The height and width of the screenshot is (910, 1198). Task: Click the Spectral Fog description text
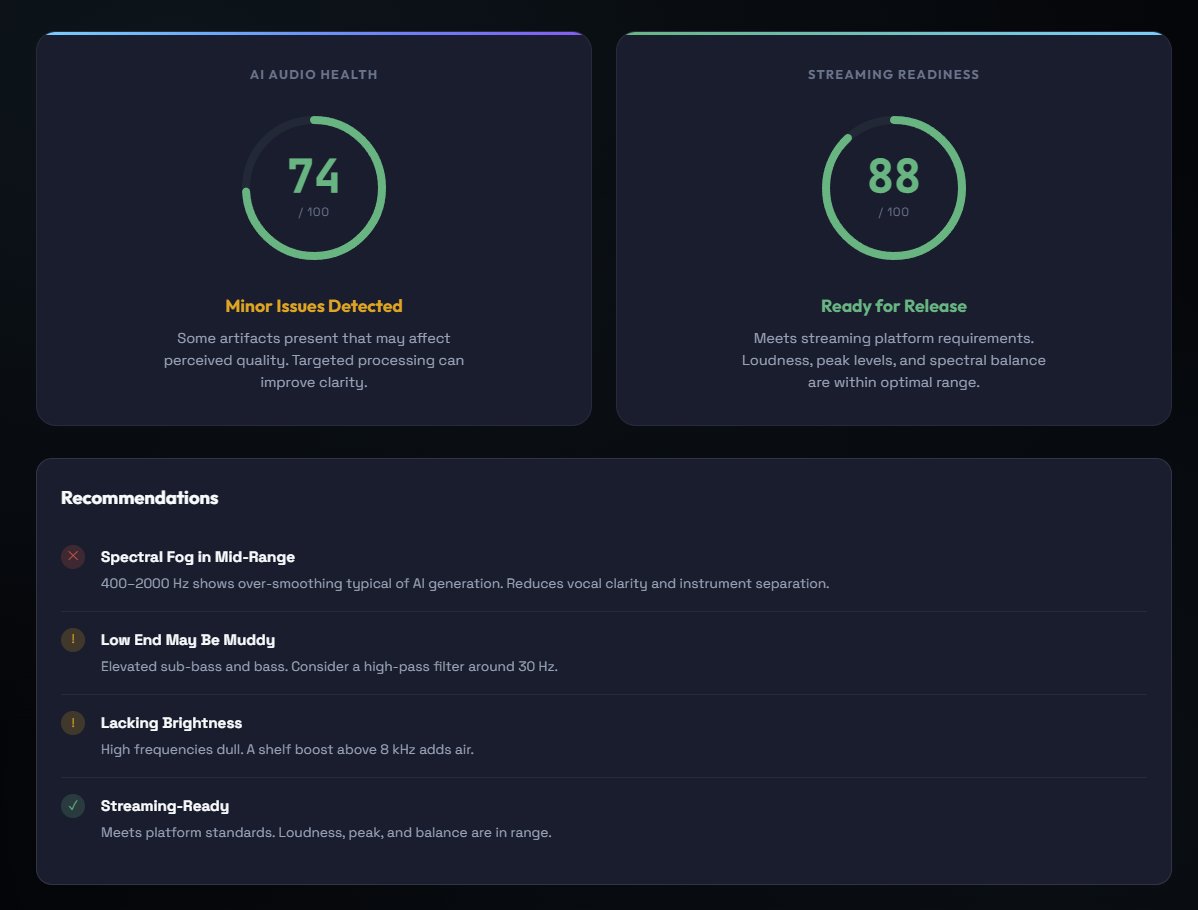(x=465, y=583)
